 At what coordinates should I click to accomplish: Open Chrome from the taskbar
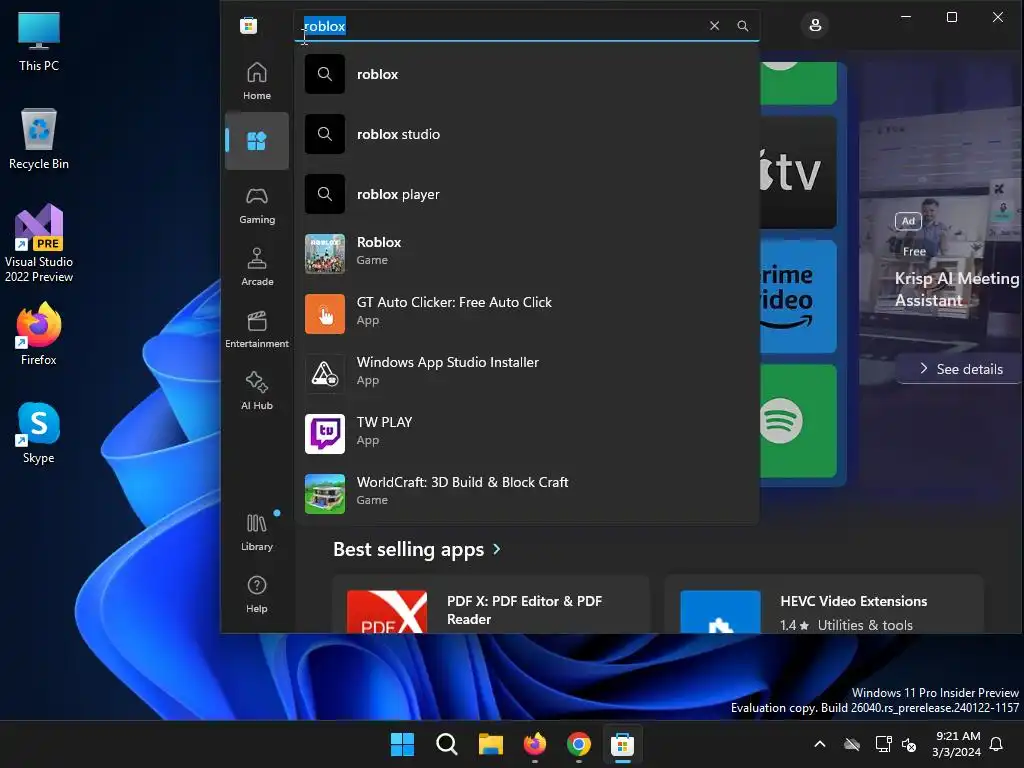click(579, 744)
